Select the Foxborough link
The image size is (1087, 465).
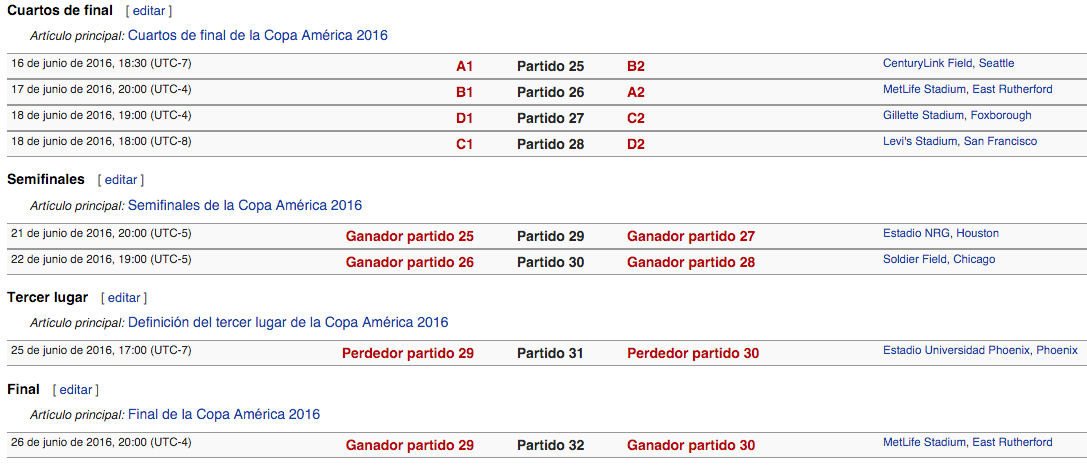point(1000,116)
